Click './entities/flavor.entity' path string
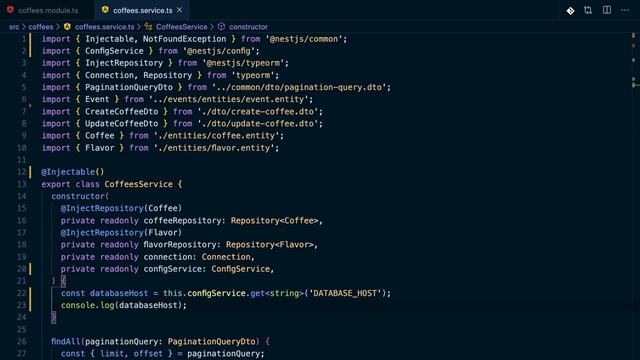Viewport: 640px width, 360px height. [214, 148]
